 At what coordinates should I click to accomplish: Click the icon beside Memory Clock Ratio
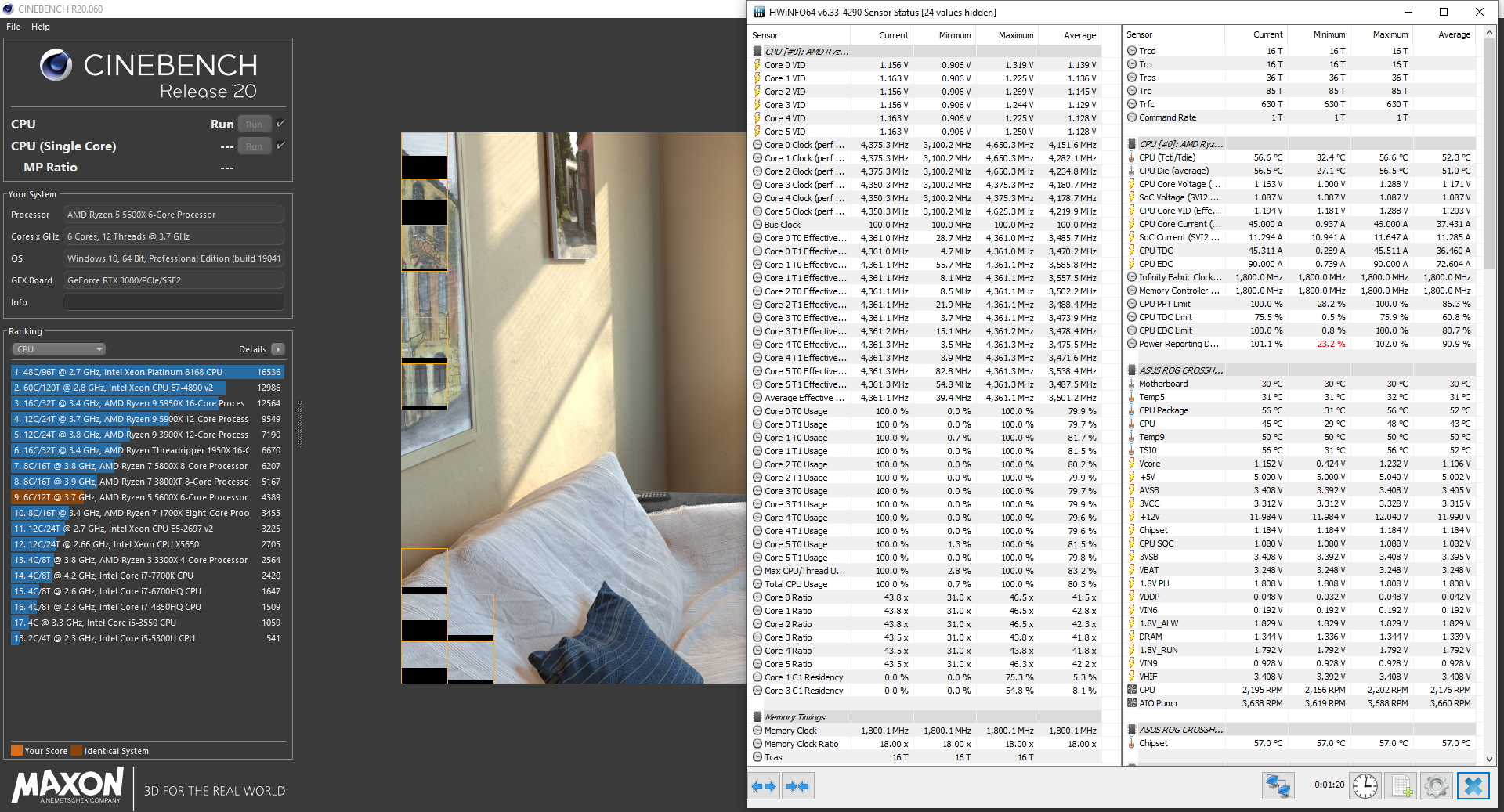(x=757, y=744)
